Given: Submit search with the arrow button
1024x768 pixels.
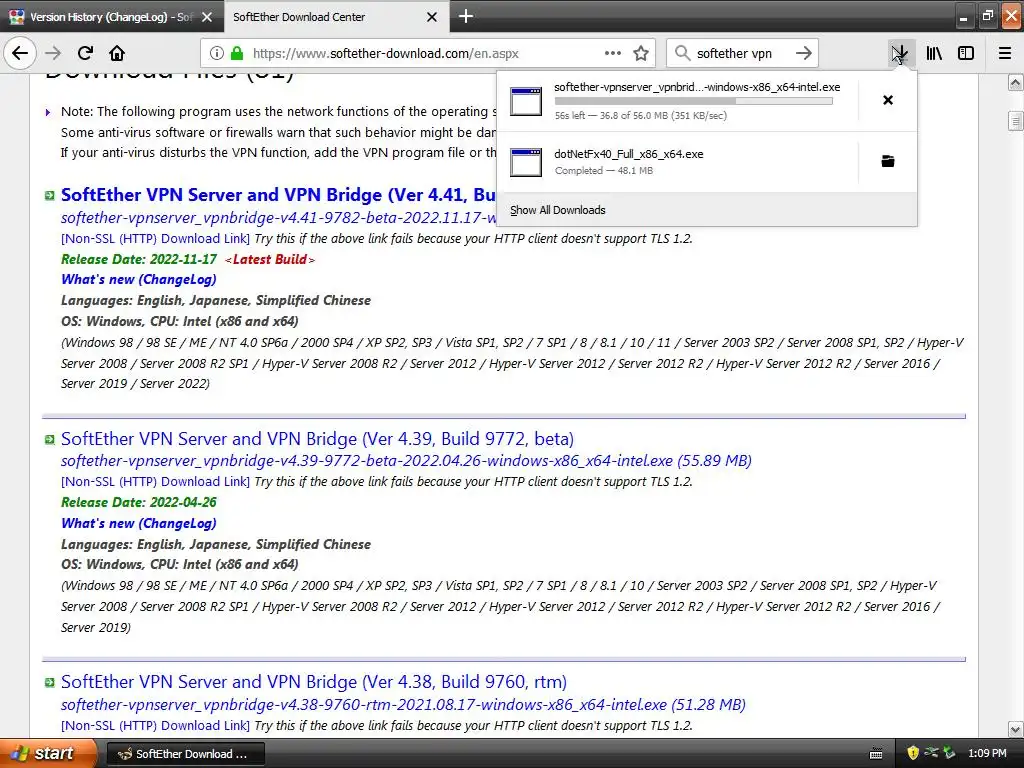Looking at the screenshot, I should coord(804,53).
